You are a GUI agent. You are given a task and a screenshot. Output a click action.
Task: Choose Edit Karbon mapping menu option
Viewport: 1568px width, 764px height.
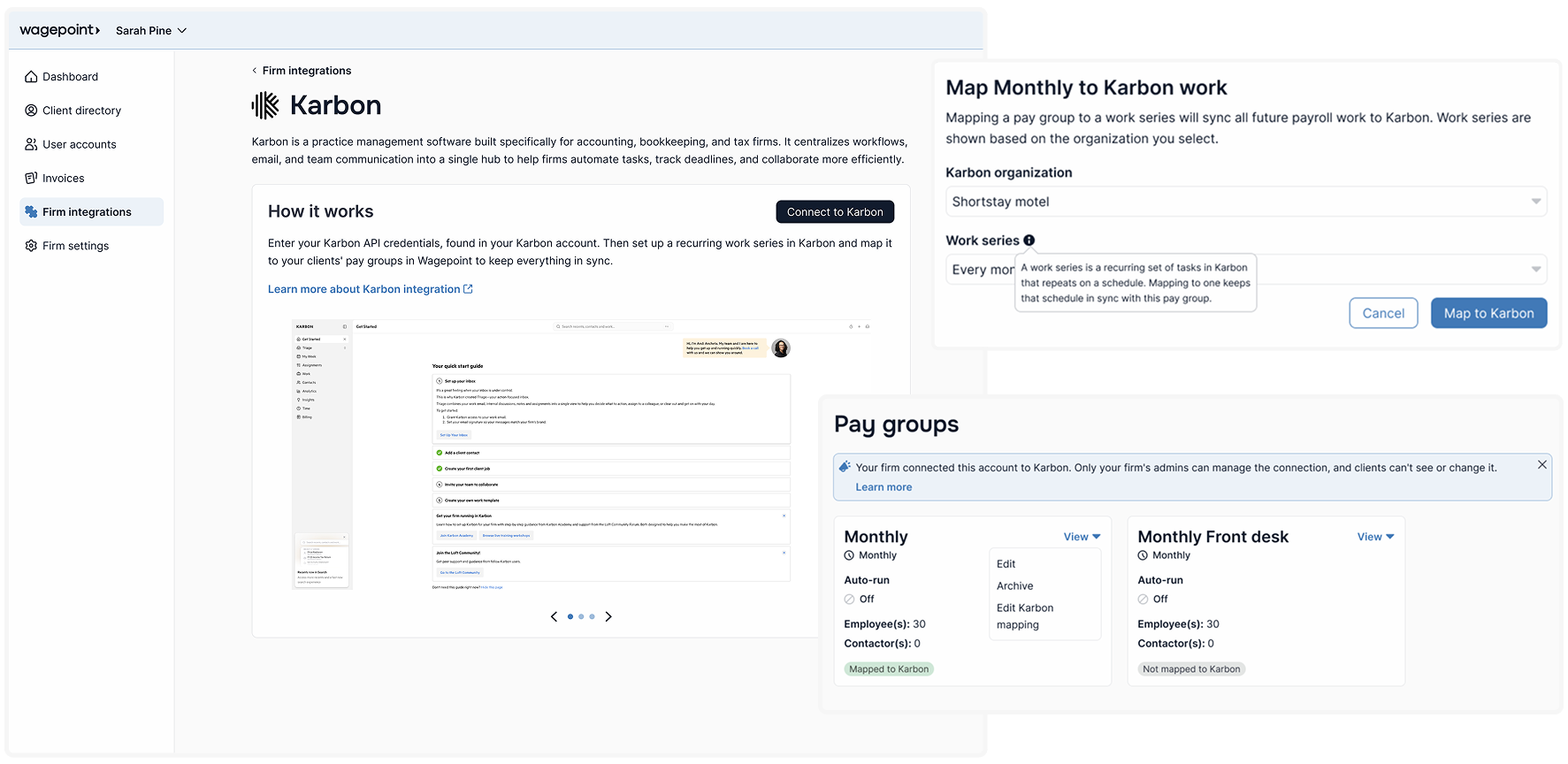point(1024,616)
